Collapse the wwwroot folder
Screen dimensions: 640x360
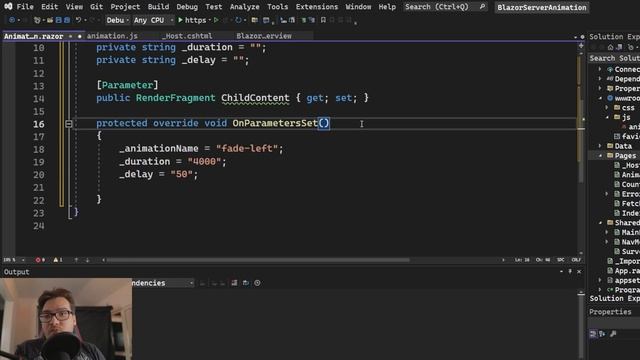[x=600, y=98]
